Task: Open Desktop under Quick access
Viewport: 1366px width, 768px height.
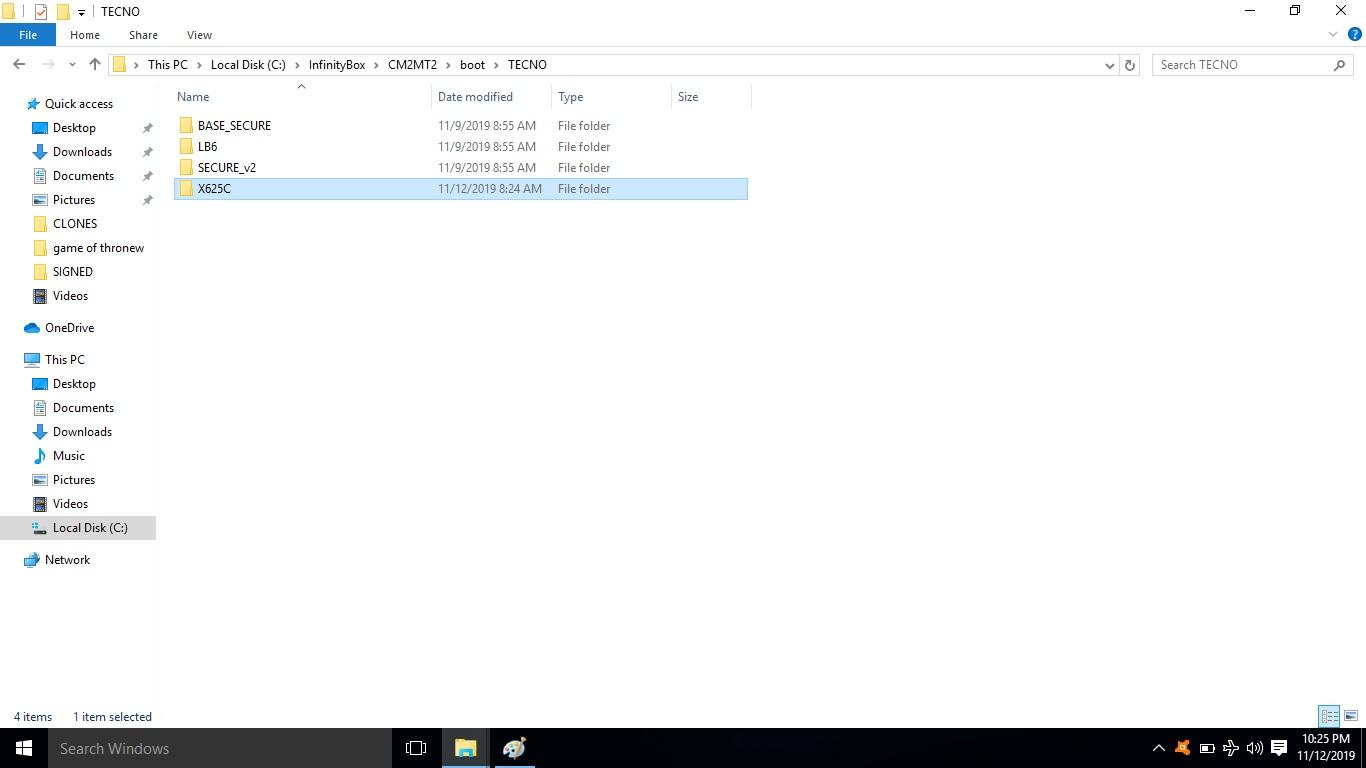Action: click(74, 128)
